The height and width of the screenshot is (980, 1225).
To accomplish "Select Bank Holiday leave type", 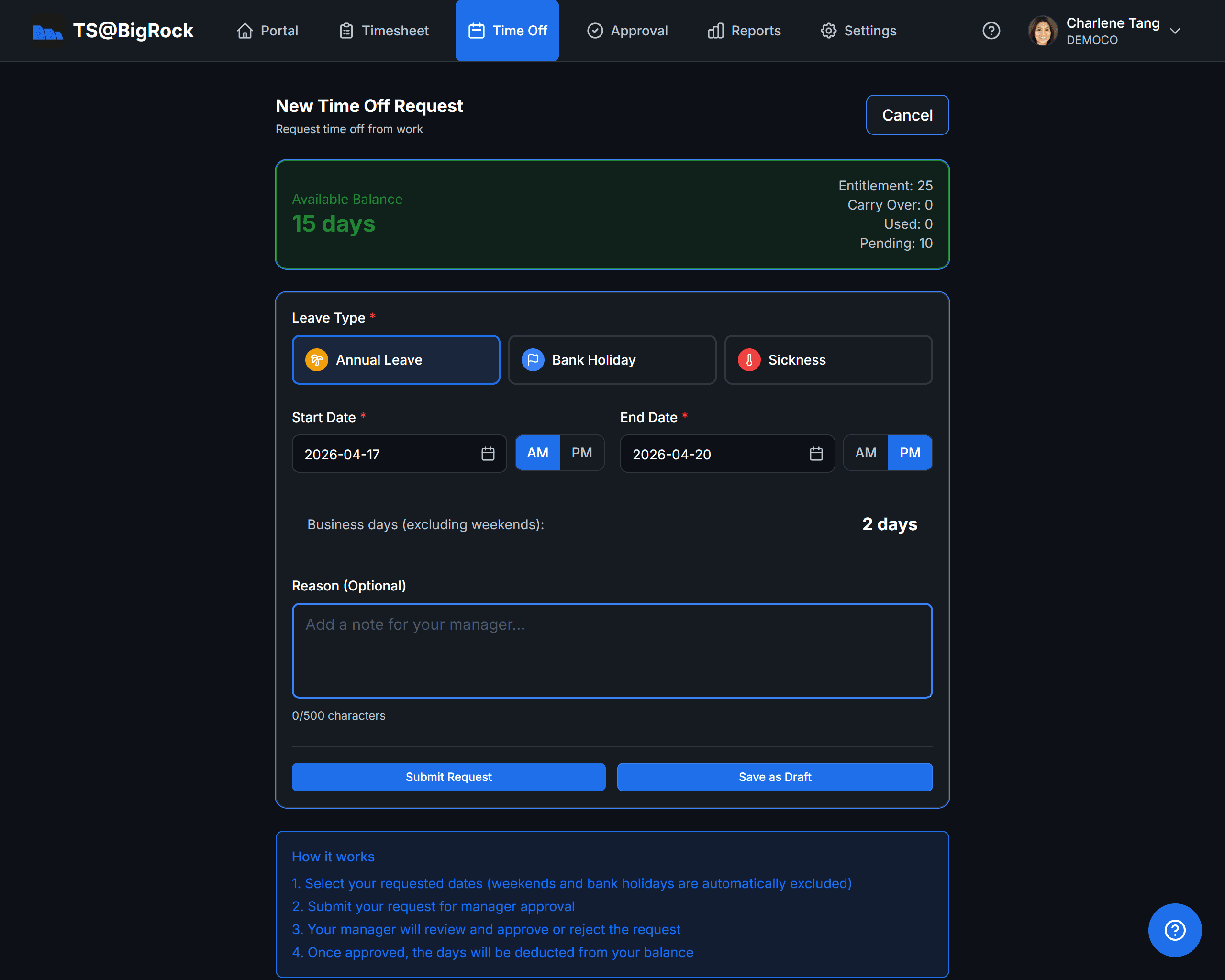I will click(x=612, y=360).
